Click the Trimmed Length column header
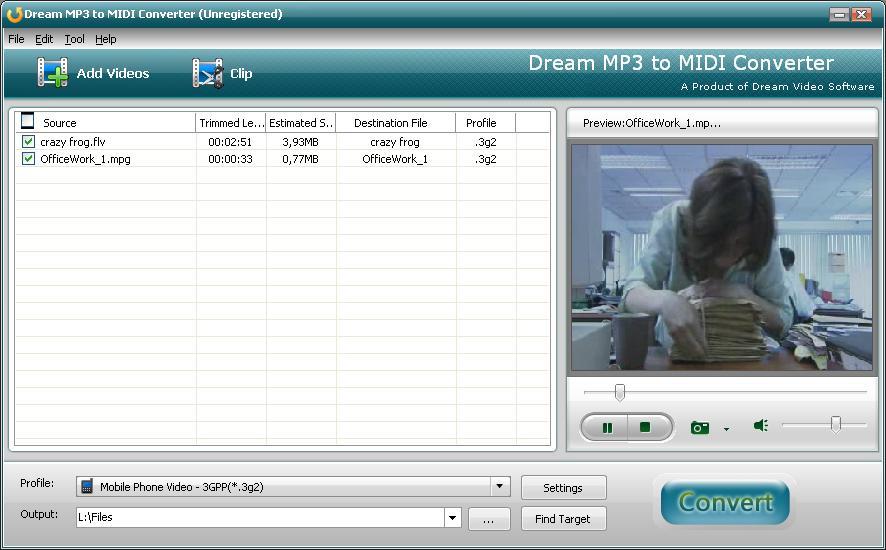This screenshot has height=550, width=886. [x=231, y=123]
